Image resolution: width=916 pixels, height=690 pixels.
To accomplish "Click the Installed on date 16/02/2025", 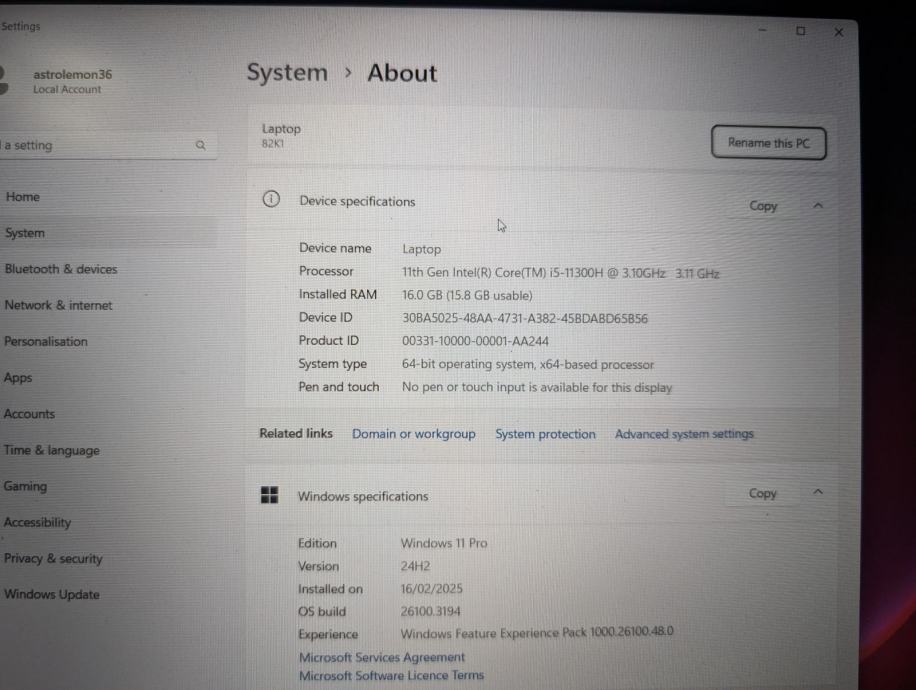I will tap(431, 588).
